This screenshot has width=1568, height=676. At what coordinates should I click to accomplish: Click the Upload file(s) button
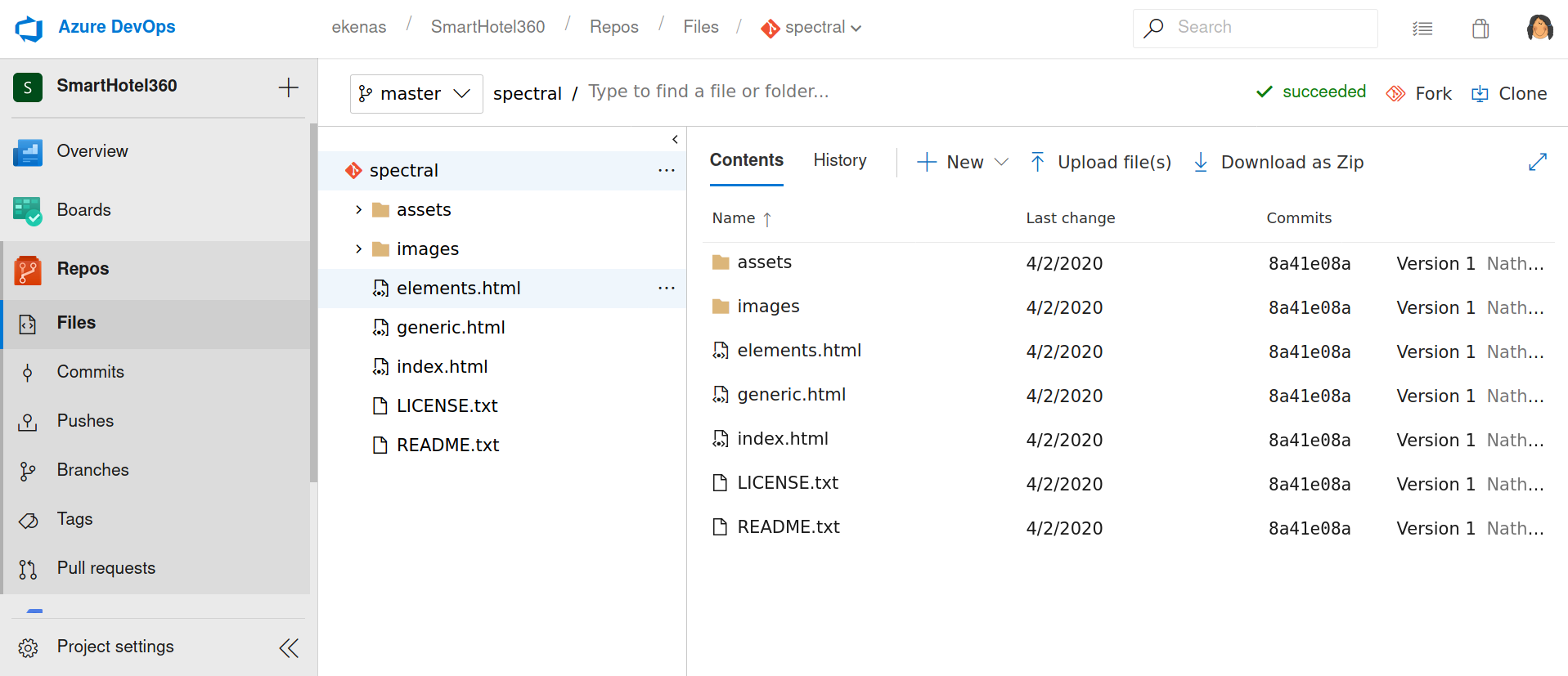(x=1100, y=162)
